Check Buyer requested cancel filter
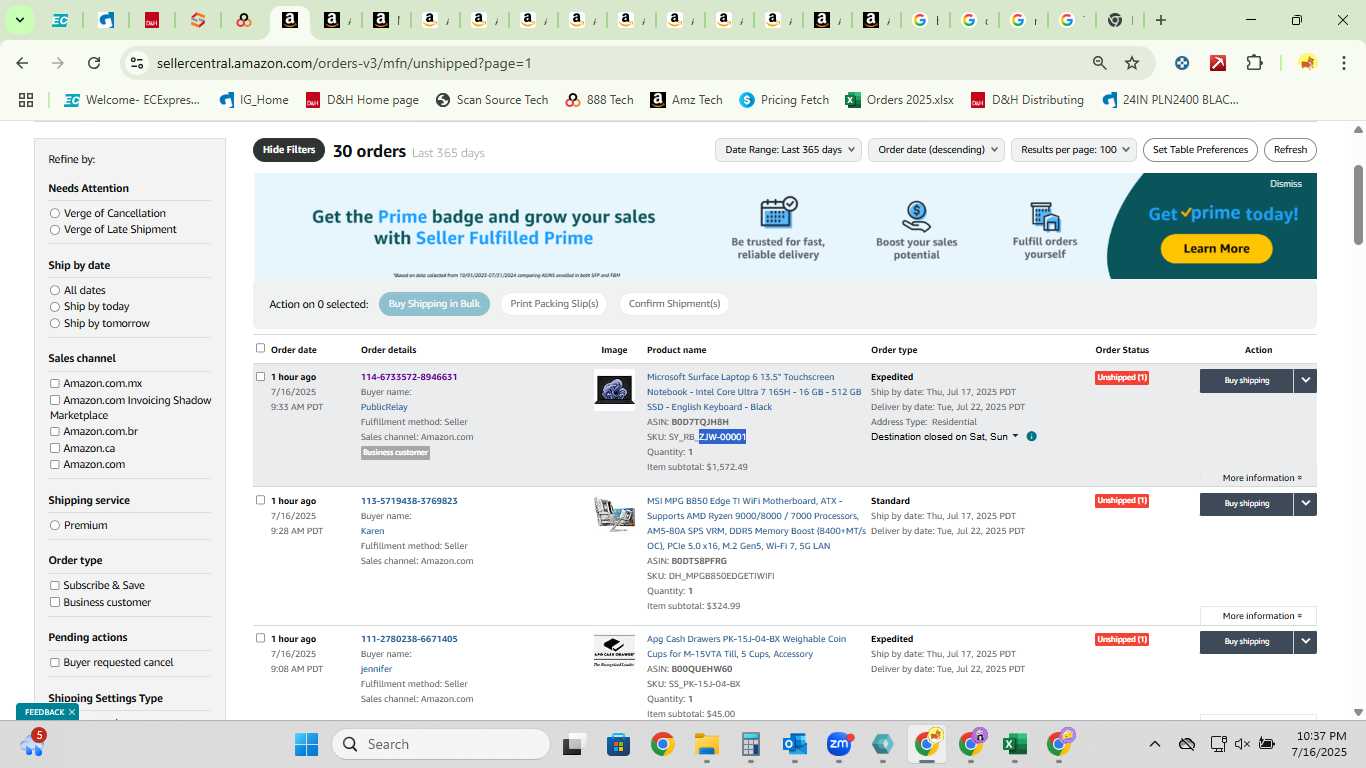The image size is (1366, 768). pos(55,662)
